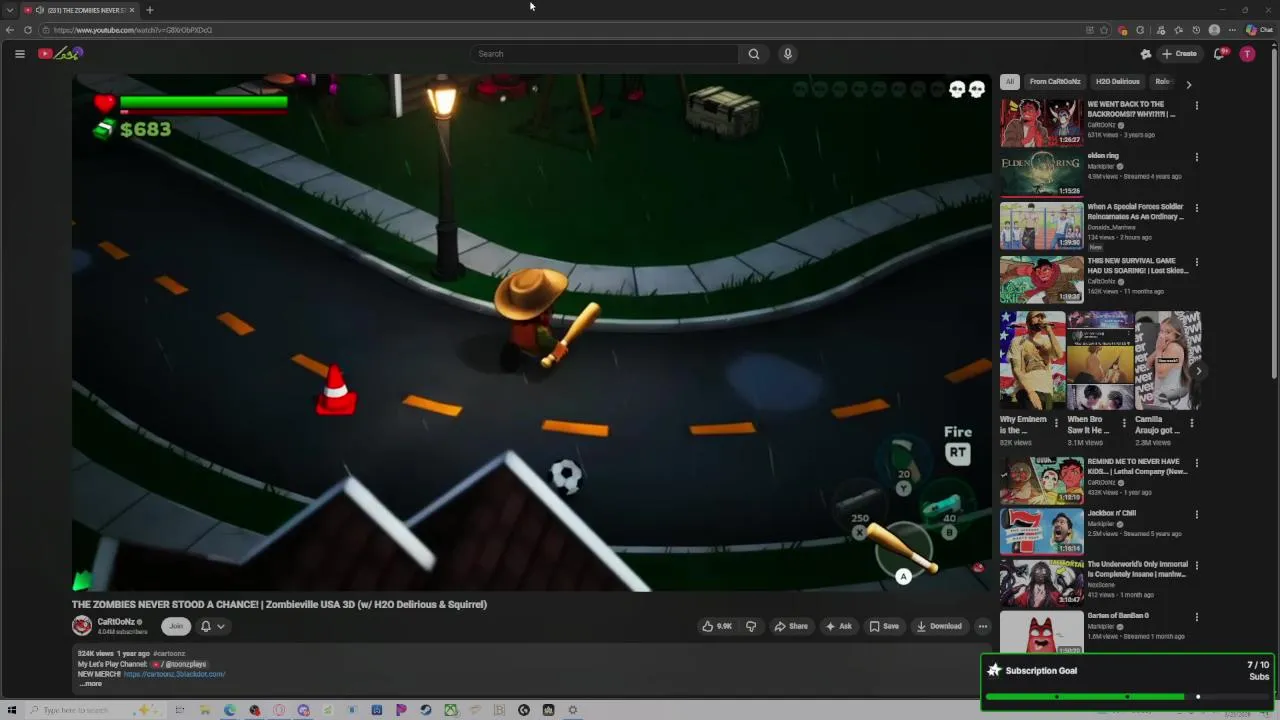Open the Special Forces Soldier video thumbnail
The width and height of the screenshot is (1280, 720).
1041,225
